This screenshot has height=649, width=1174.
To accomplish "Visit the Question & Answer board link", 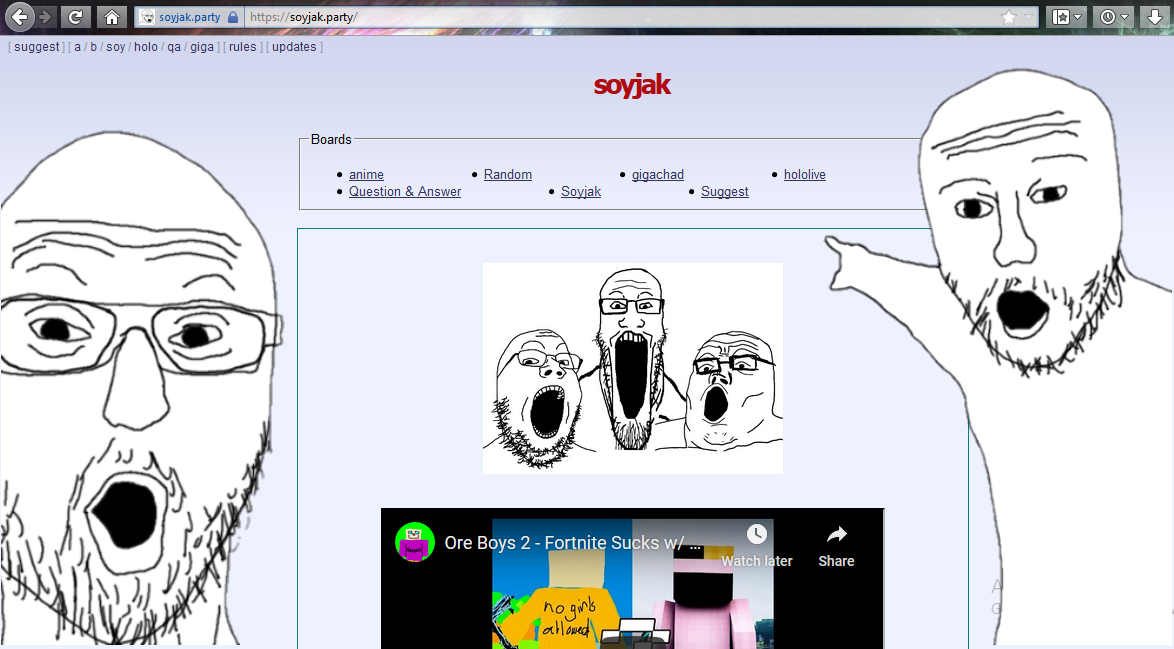I will (404, 192).
